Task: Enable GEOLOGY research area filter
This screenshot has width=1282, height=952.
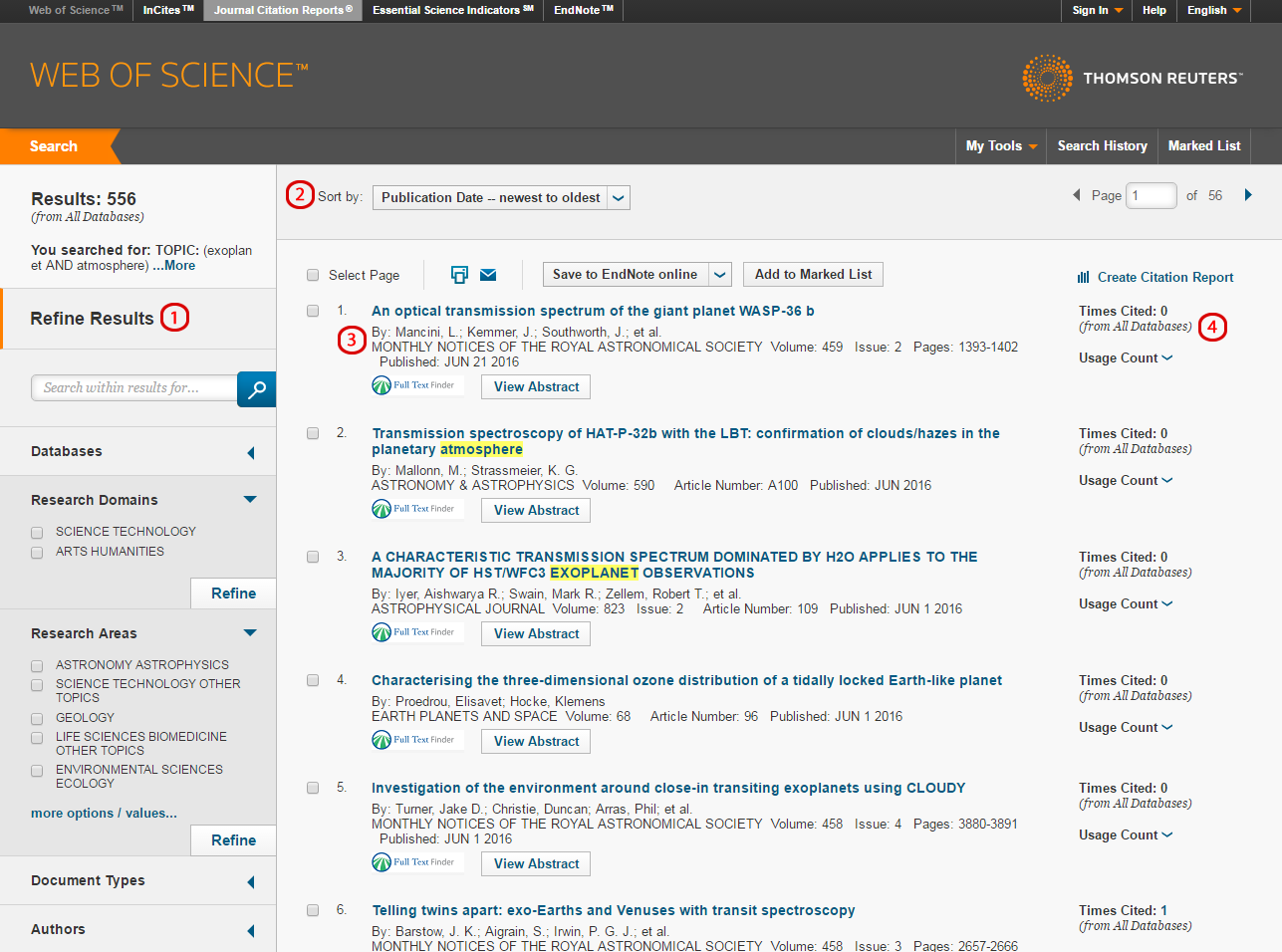Action: 37,719
